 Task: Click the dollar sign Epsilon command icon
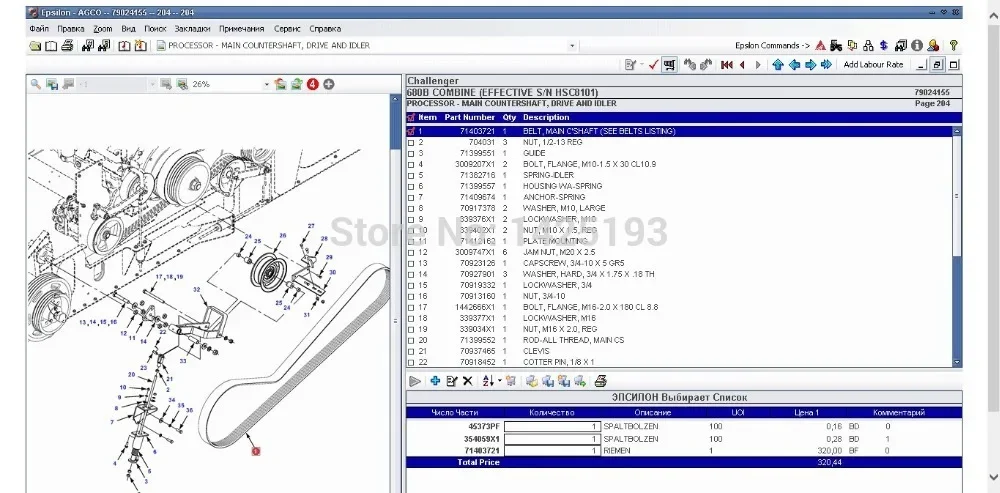(x=884, y=46)
